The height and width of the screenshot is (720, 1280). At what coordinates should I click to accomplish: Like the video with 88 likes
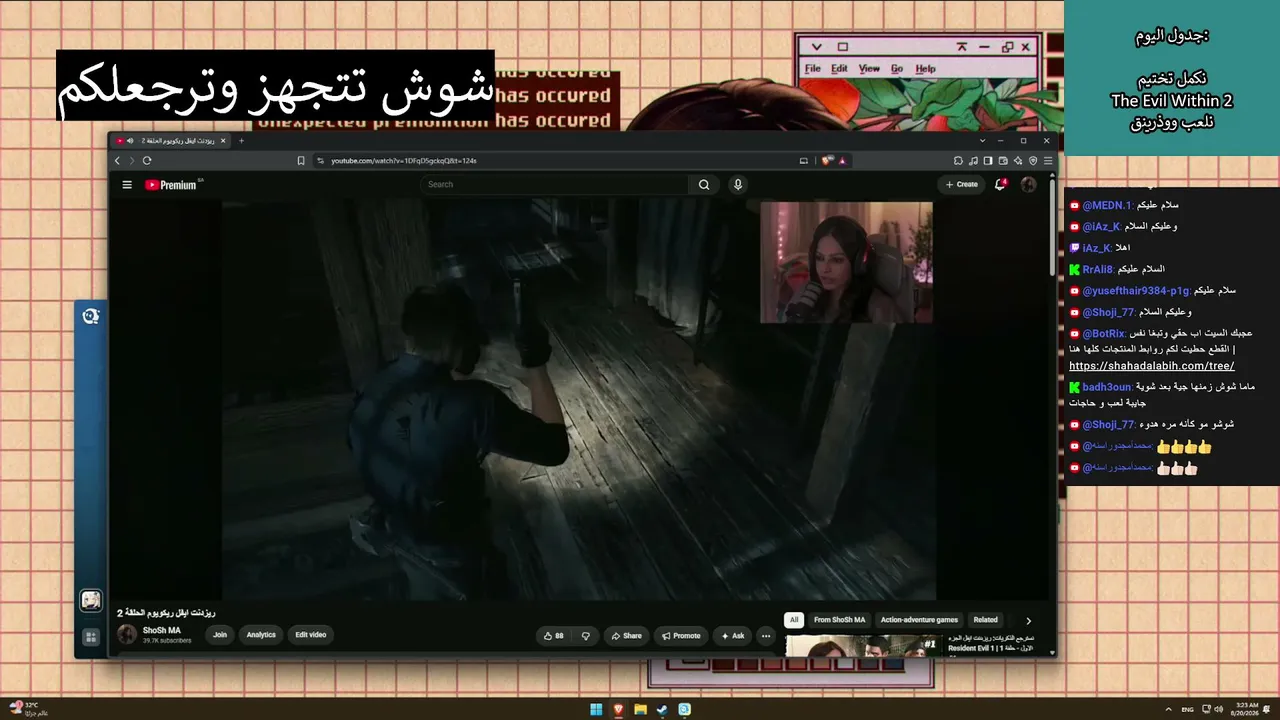(553, 636)
